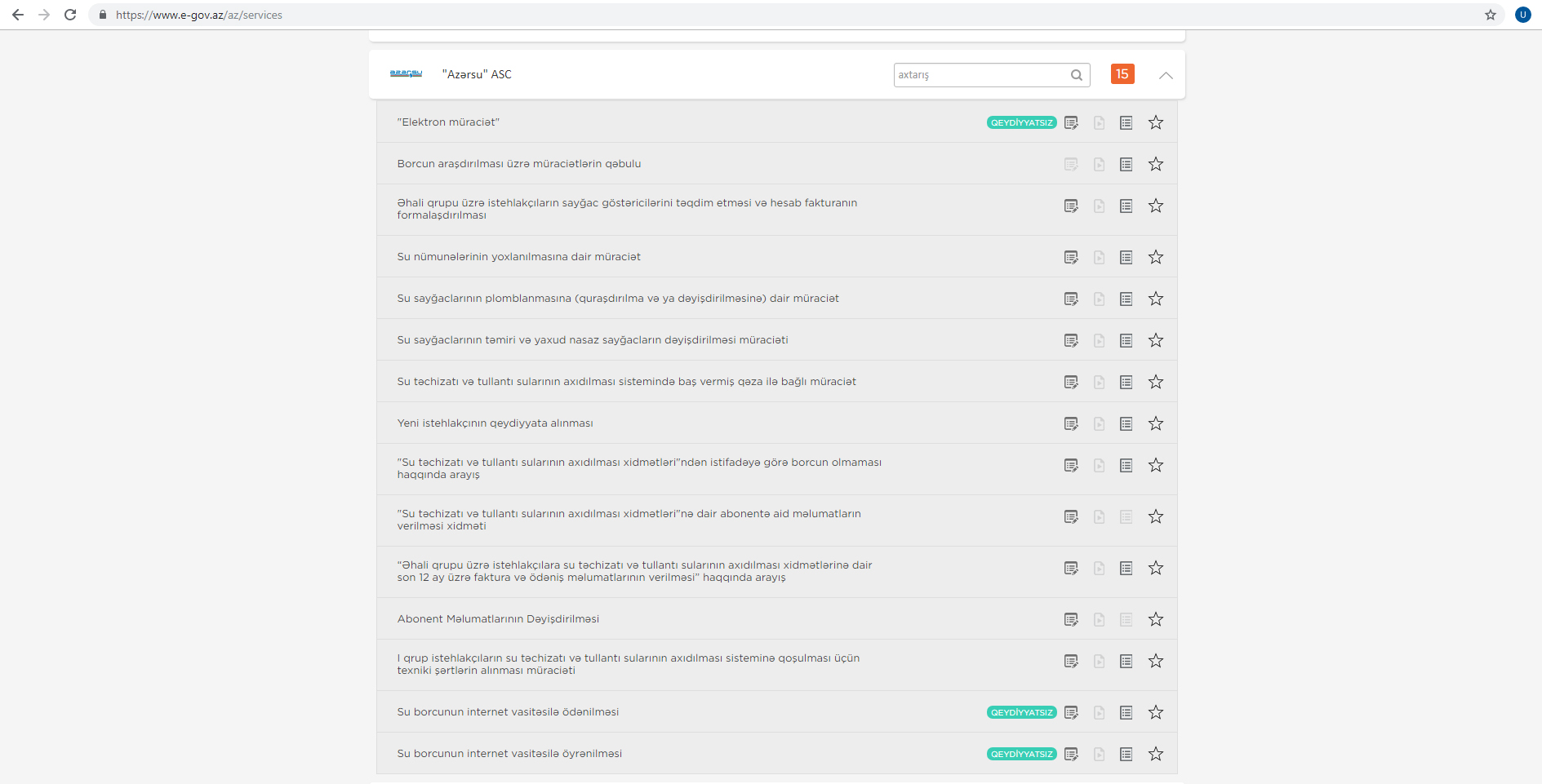
Task: Open form icon for Su sayğaclarının təmiri row
Action: (x=1071, y=340)
